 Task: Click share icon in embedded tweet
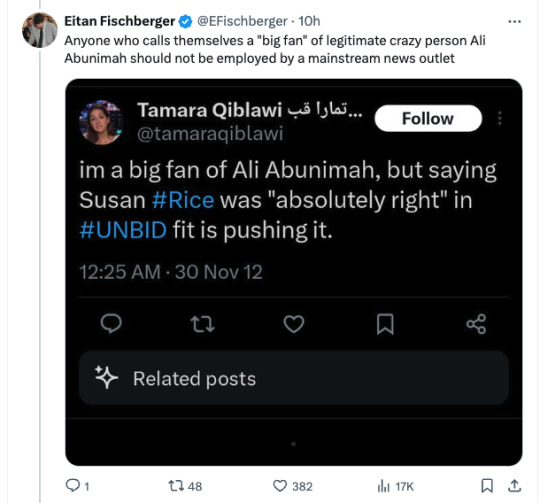click(476, 324)
